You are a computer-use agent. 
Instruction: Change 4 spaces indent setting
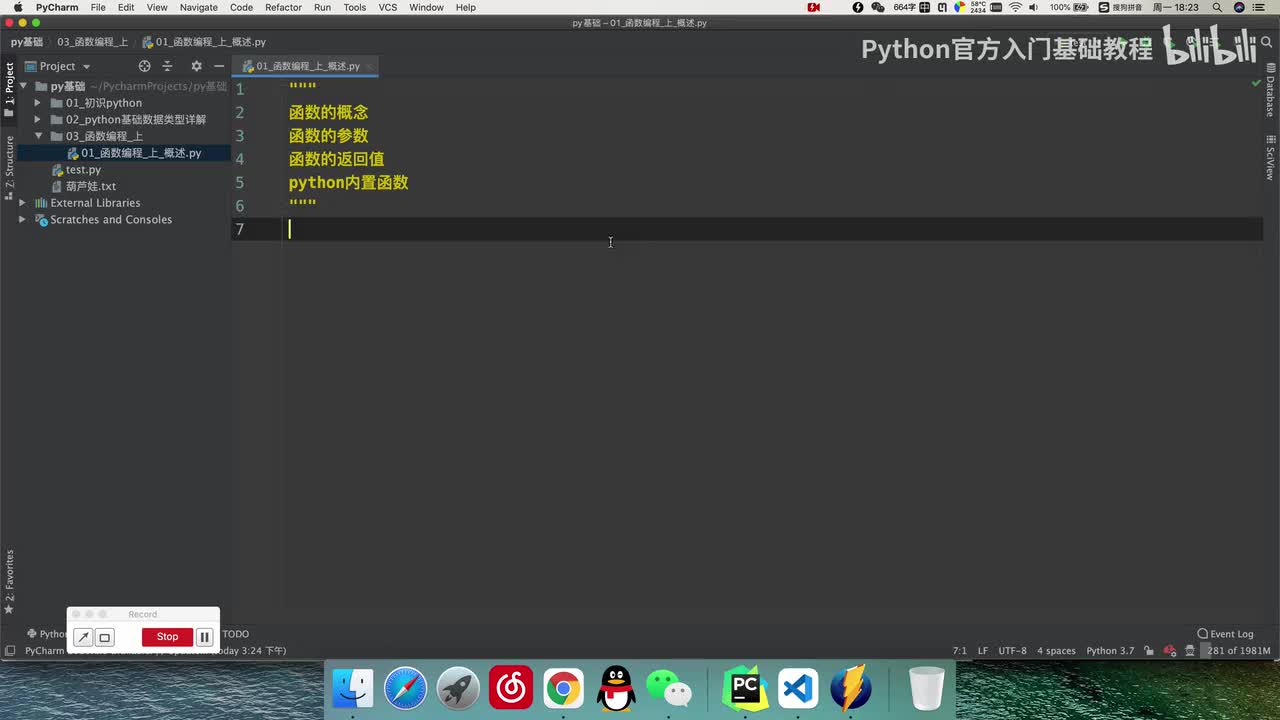click(1056, 651)
